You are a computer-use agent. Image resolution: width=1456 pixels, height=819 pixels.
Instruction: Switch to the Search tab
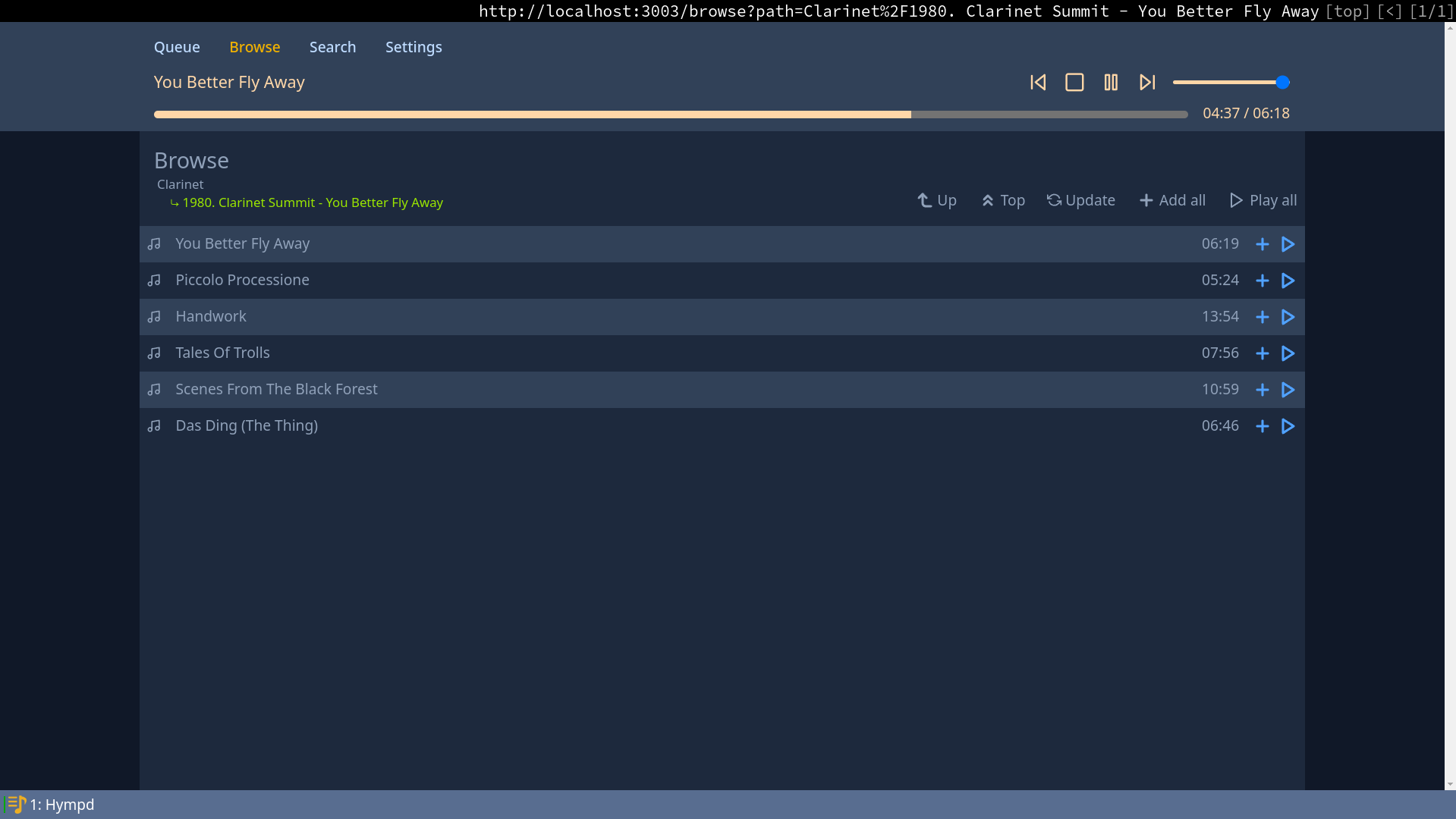click(x=332, y=47)
